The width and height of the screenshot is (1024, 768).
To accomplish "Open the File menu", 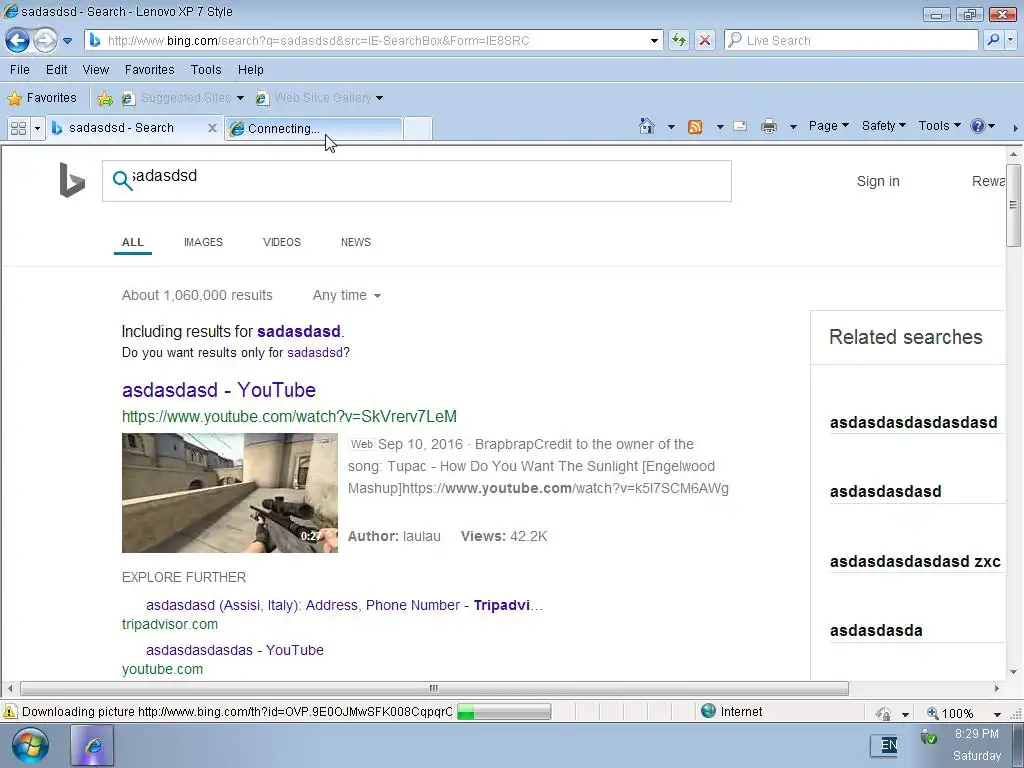I will 20,70.
